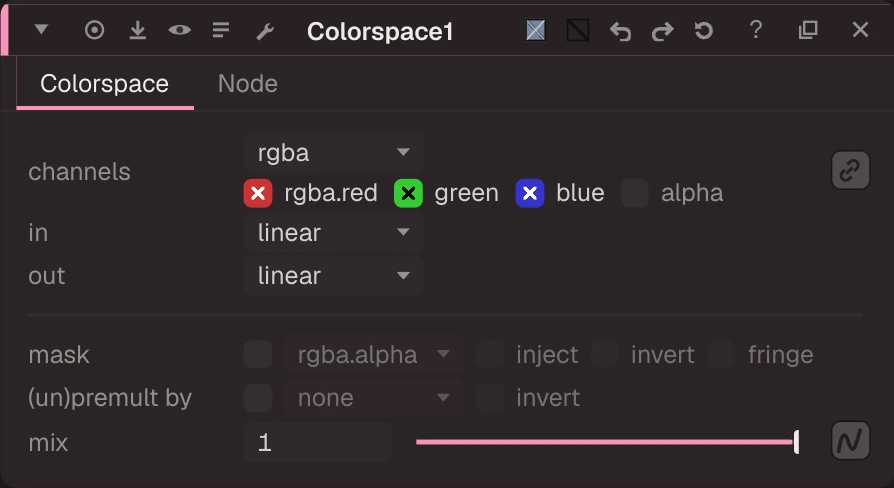This screenshot has height=488, width=894.
Task: Click the pink mix slider track
Action: click(x=604, y=442)
